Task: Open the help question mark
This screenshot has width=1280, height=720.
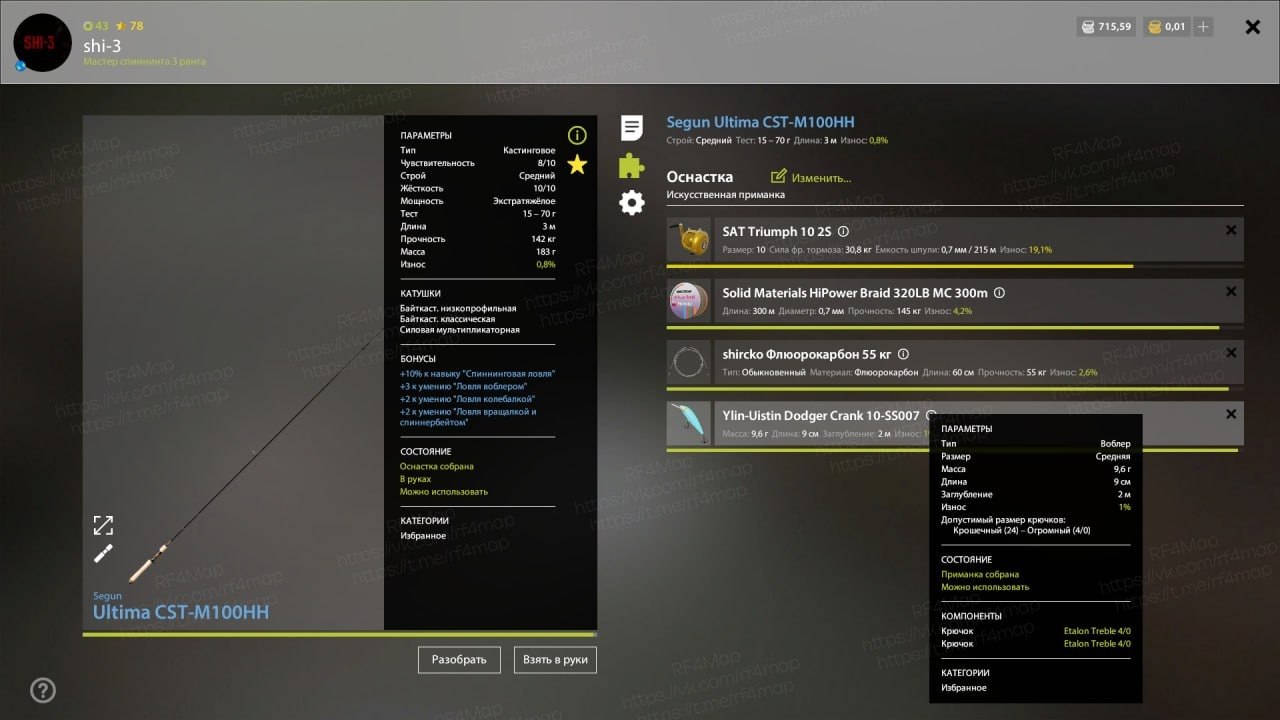Action: 43,690
